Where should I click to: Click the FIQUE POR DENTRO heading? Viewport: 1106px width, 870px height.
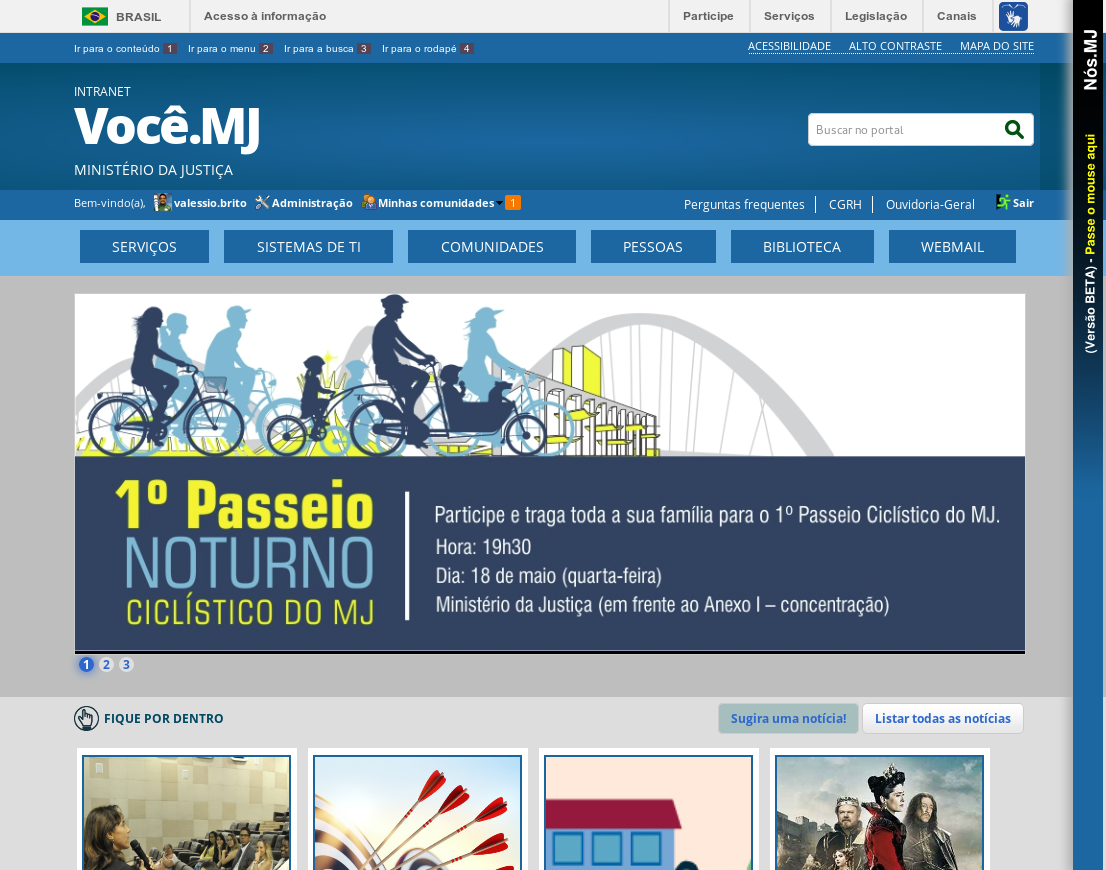point(164,718)
